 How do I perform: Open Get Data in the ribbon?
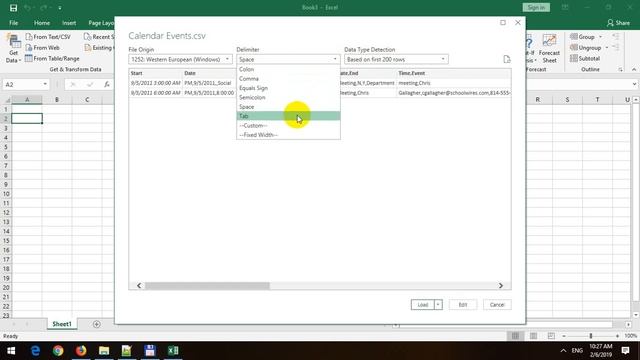coord(13,49)
